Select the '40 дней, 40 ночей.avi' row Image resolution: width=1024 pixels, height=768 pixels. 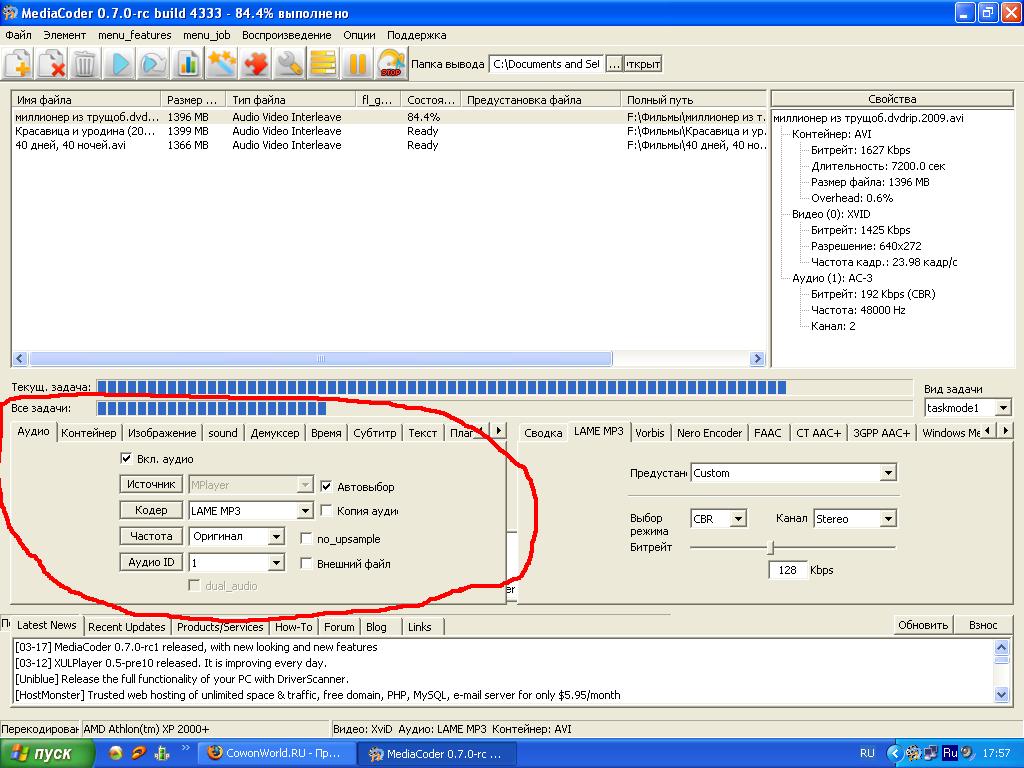(389, 145)
